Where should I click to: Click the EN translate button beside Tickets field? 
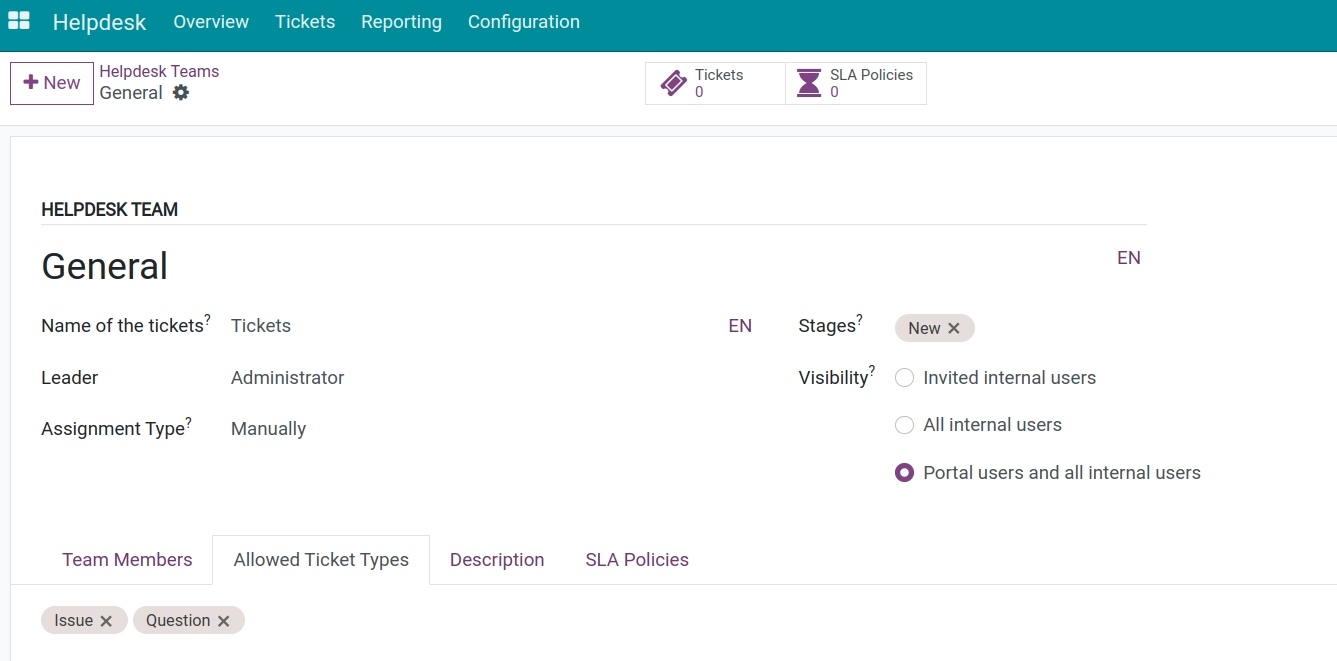[x=740, y=326]
